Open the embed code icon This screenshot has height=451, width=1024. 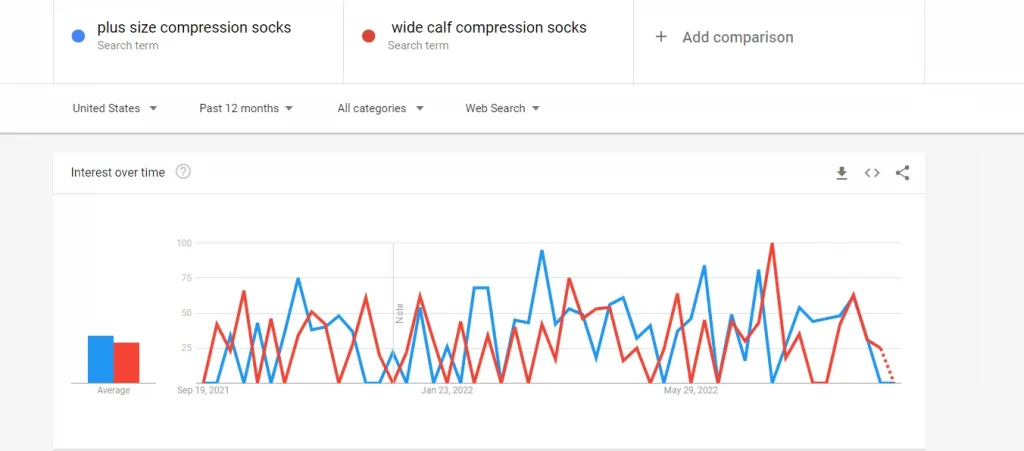(x=872, y=173)
